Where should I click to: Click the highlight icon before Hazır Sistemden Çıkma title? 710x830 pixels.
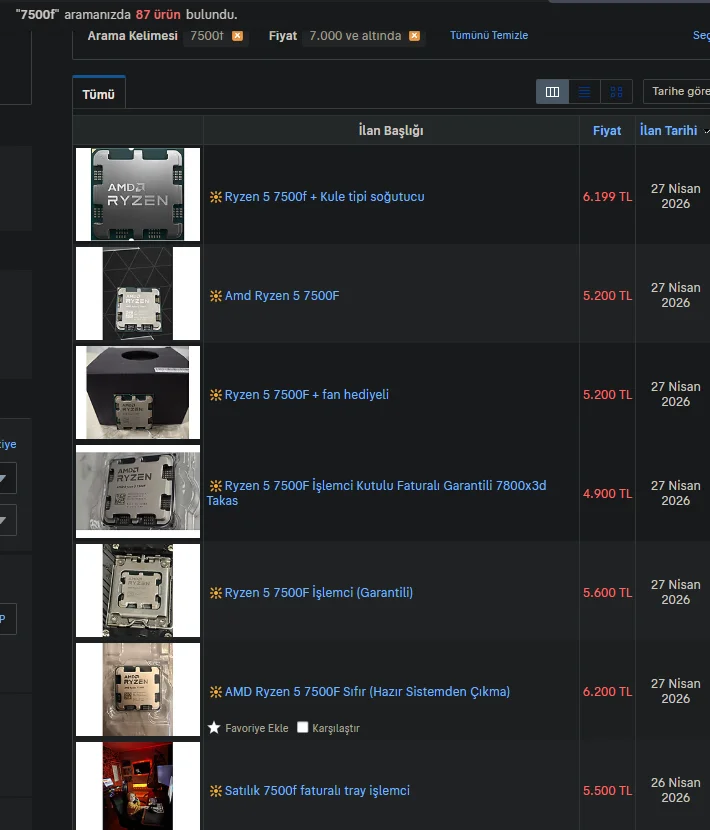215,692
